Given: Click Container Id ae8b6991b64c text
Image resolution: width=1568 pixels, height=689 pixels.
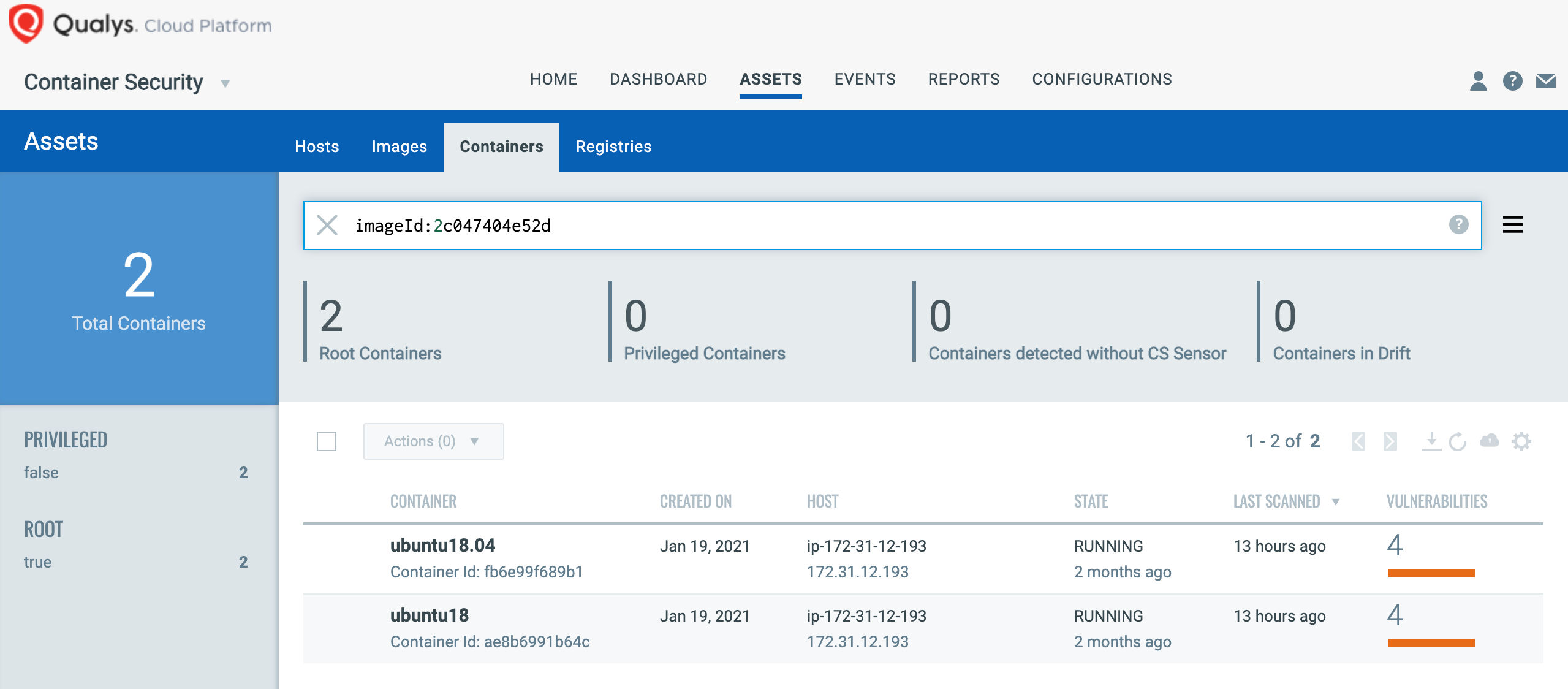Looking at the screenshot, I should 490,642.
